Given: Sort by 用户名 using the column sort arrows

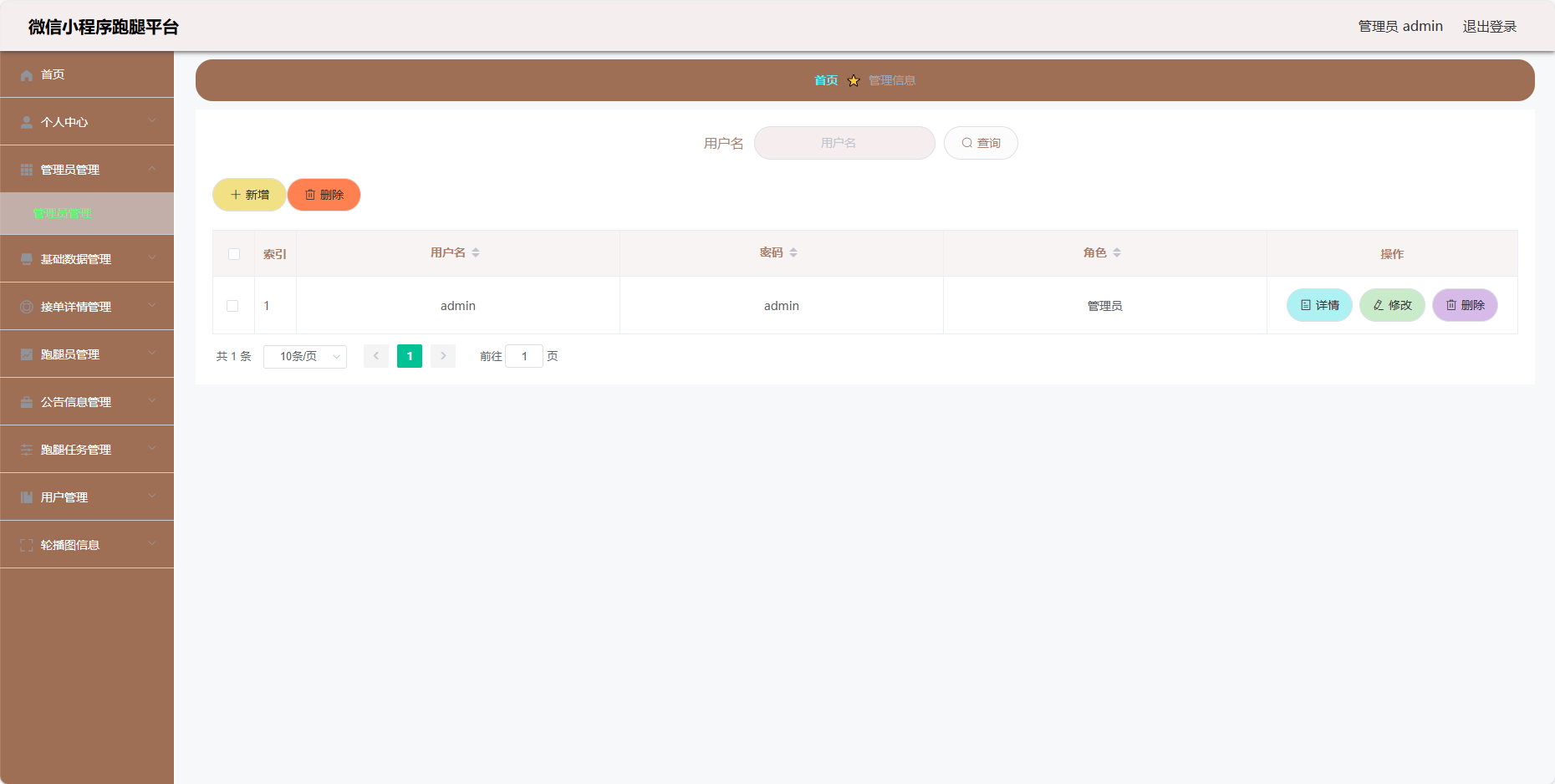Looking at the screenshot, I should coord(476,252).
